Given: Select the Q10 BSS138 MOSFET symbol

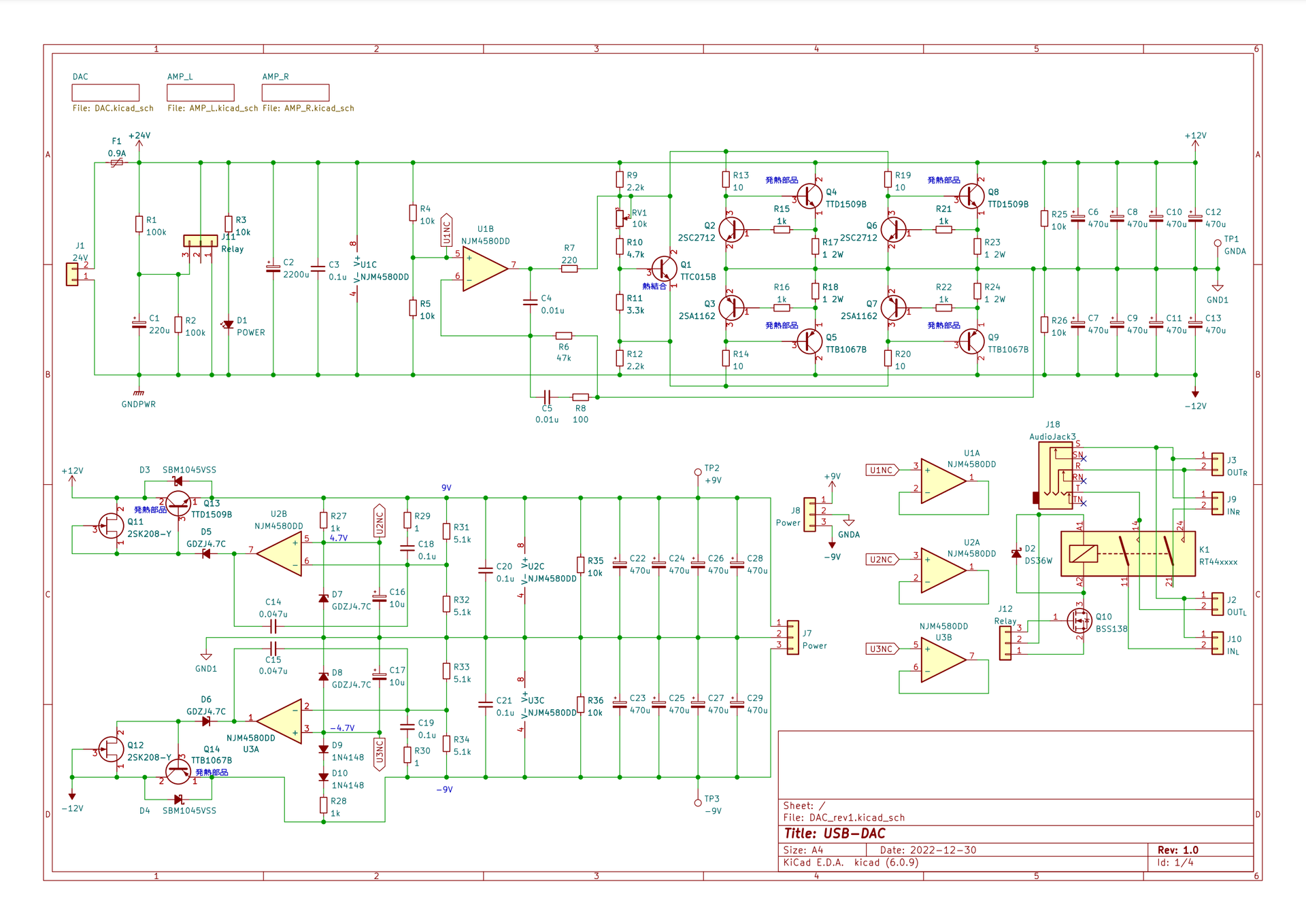Looking at the screenshot, I should 1079,620.
